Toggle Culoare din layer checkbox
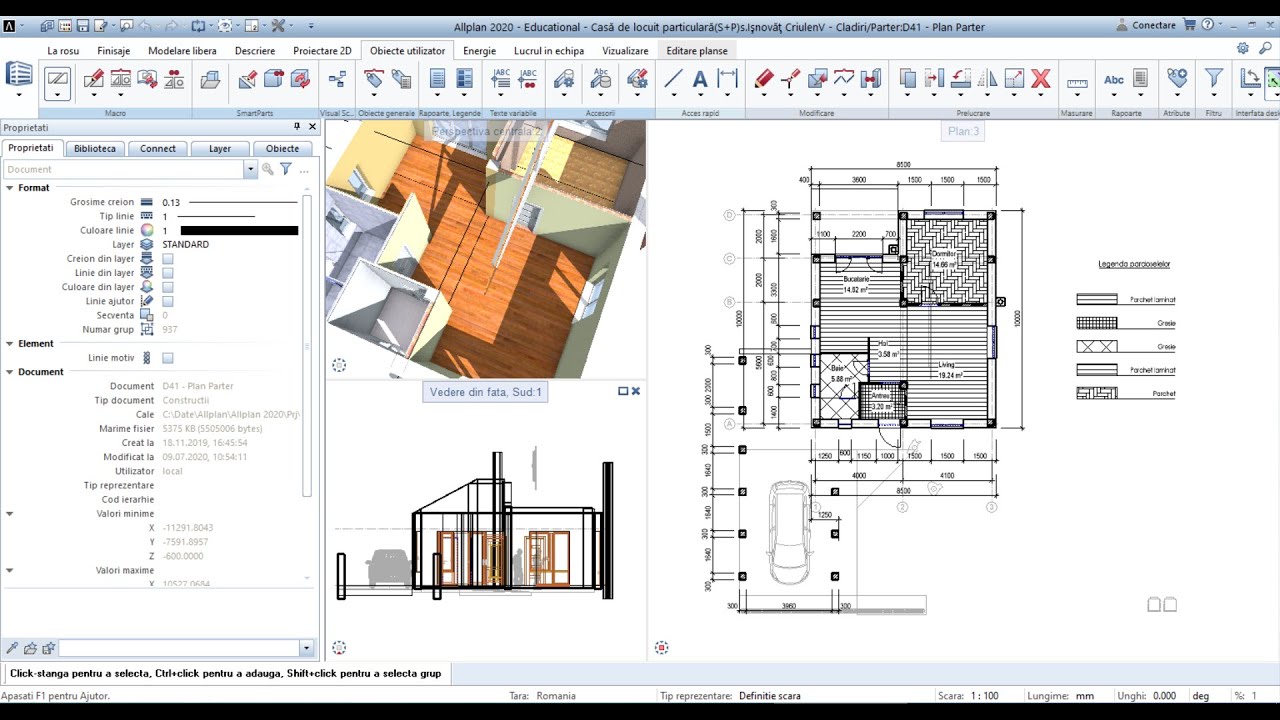 click(168, 287)
